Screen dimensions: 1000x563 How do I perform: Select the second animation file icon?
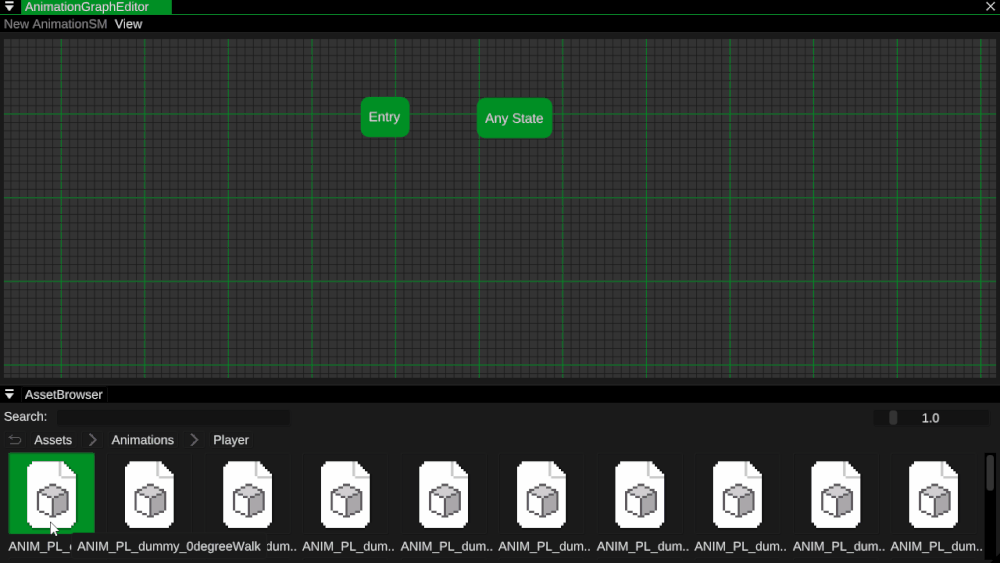[x=149, y=494]
